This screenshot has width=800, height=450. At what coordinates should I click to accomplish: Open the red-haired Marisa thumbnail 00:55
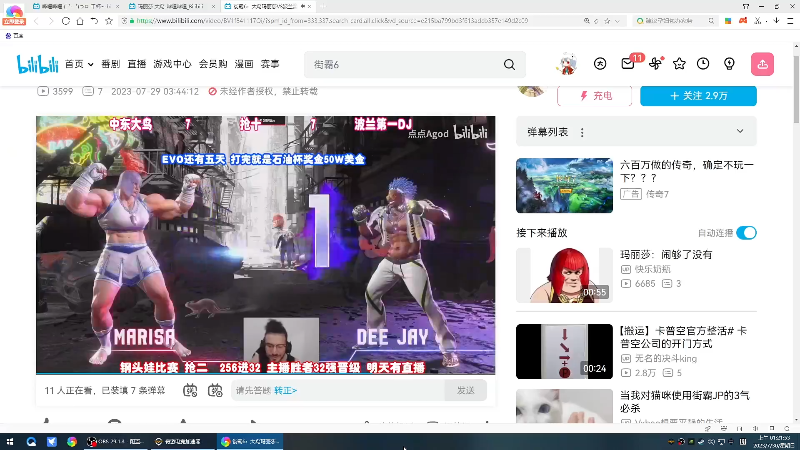(x=564, y=276)
